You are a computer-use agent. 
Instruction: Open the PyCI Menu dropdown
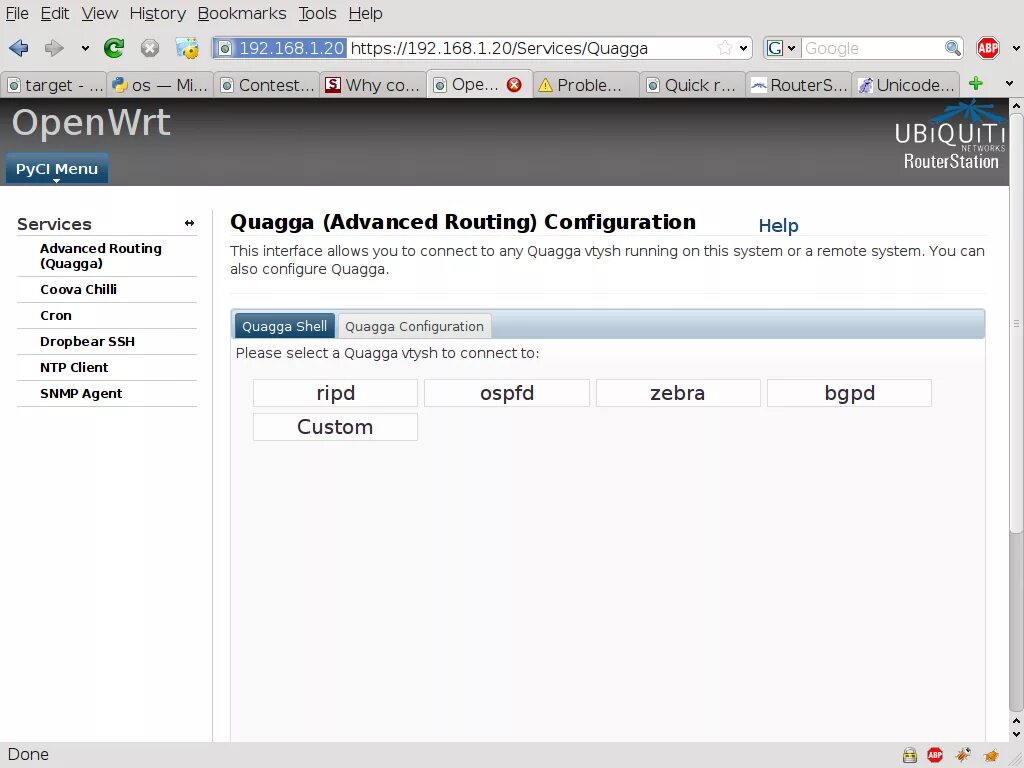pyautogui.click(x=57, y=169)
